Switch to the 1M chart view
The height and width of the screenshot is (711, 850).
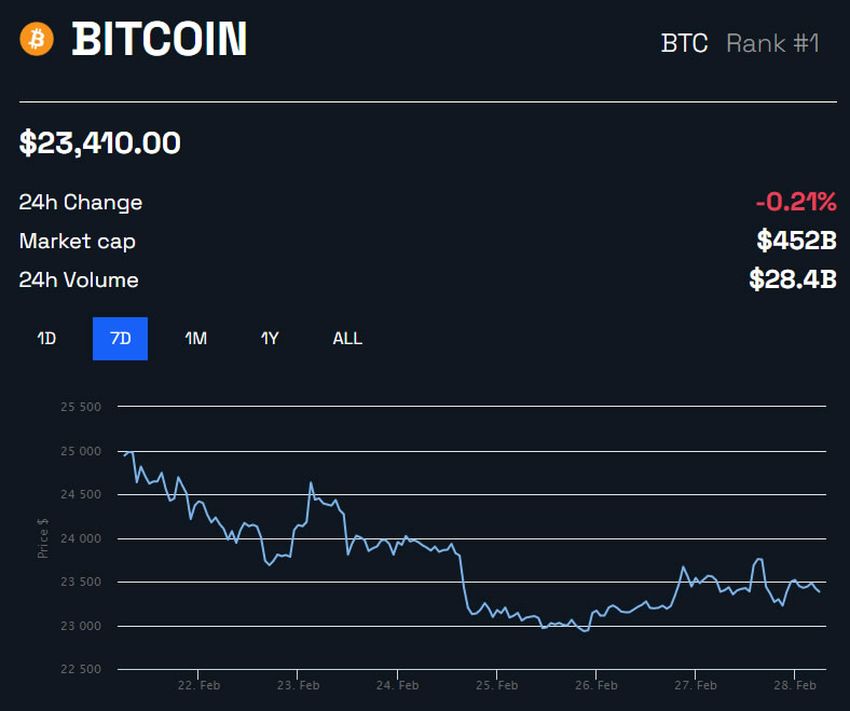click(x=195, y=338)
